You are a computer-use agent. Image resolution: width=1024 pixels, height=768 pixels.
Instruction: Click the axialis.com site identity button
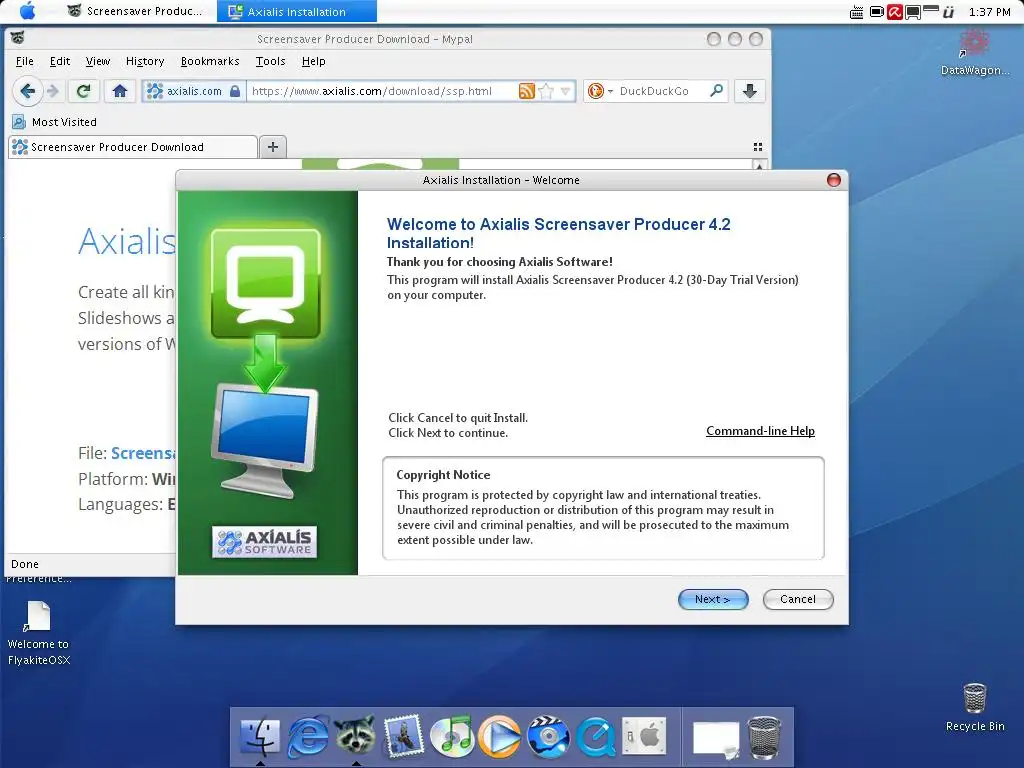(x=193, y=91)
